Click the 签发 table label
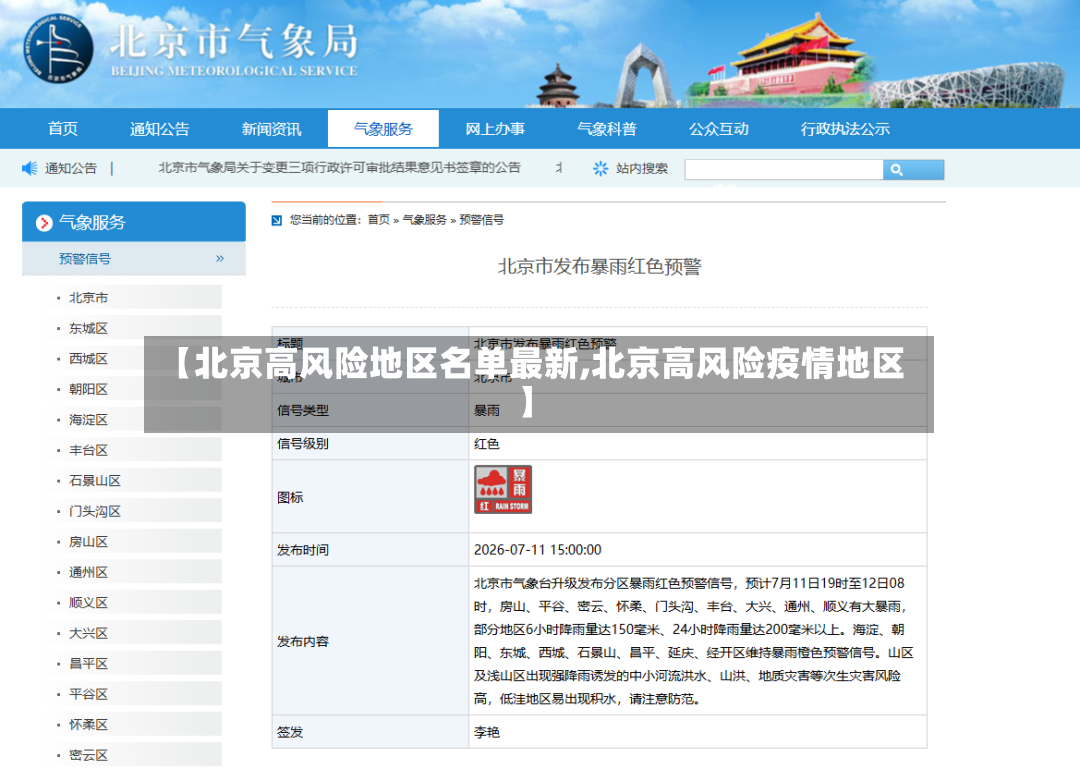 (290, 732)
